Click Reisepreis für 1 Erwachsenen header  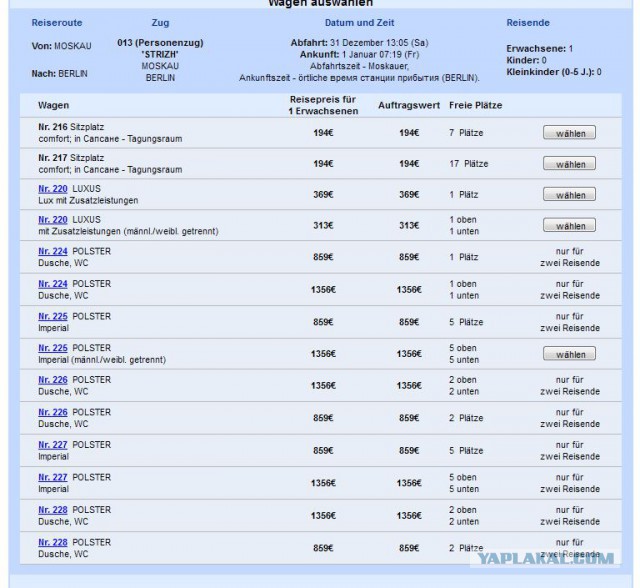(x=323, y=105)
